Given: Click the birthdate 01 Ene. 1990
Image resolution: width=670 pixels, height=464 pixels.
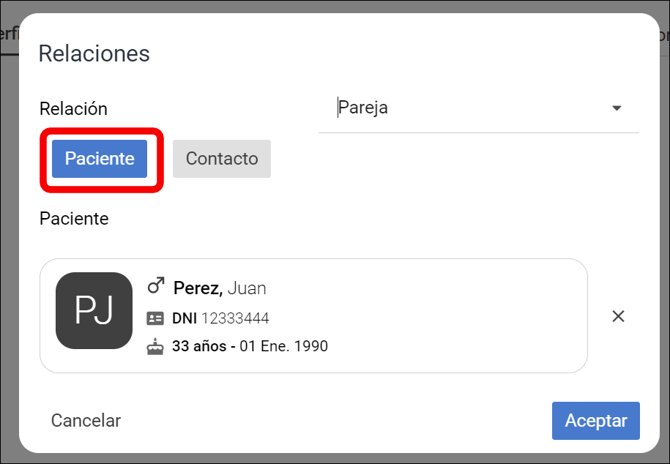Looking at the screenshot, I should pyautogui.click(x=285, y=347).
